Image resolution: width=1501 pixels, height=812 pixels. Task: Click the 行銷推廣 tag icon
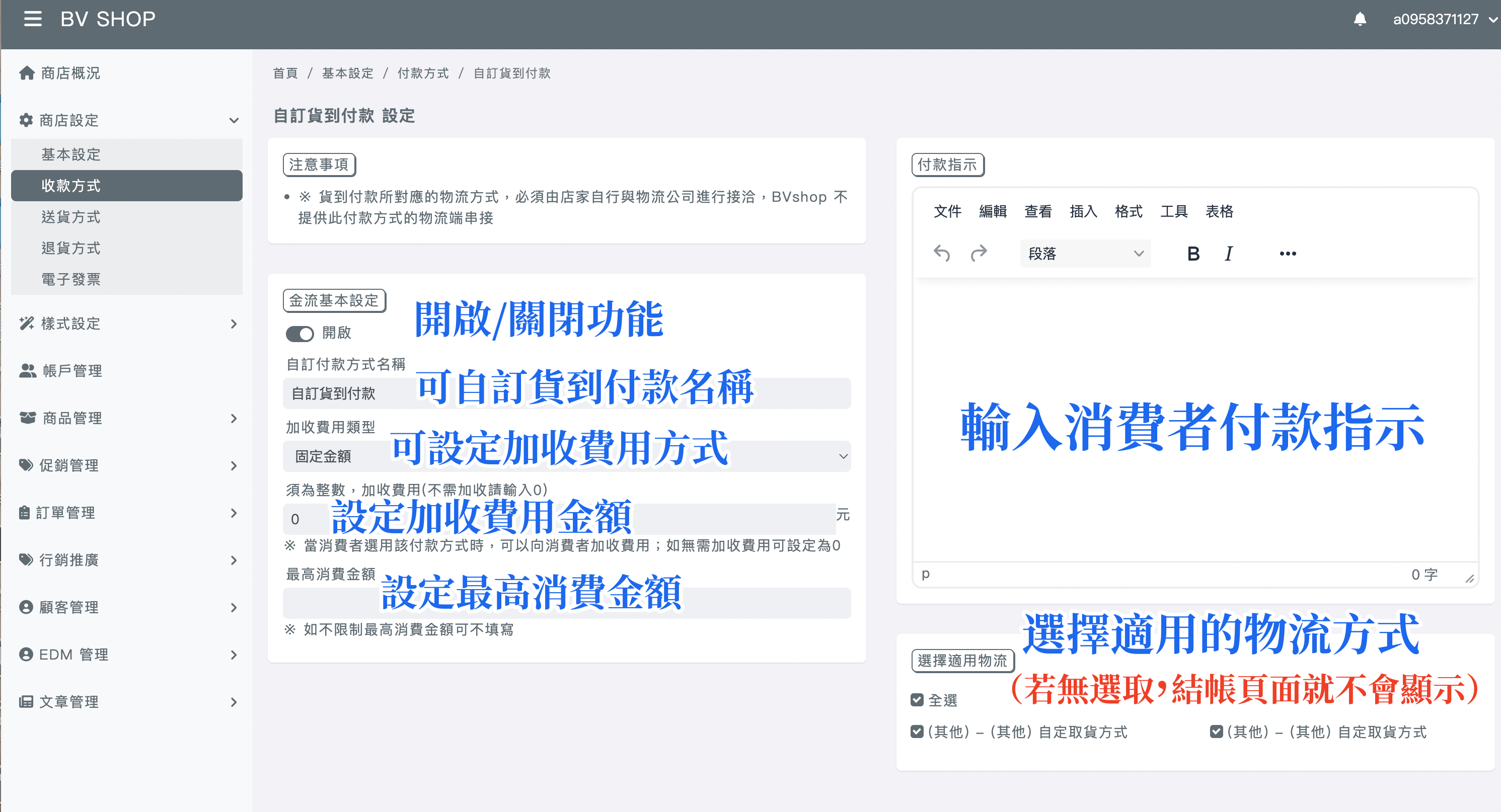pos(26,560)
